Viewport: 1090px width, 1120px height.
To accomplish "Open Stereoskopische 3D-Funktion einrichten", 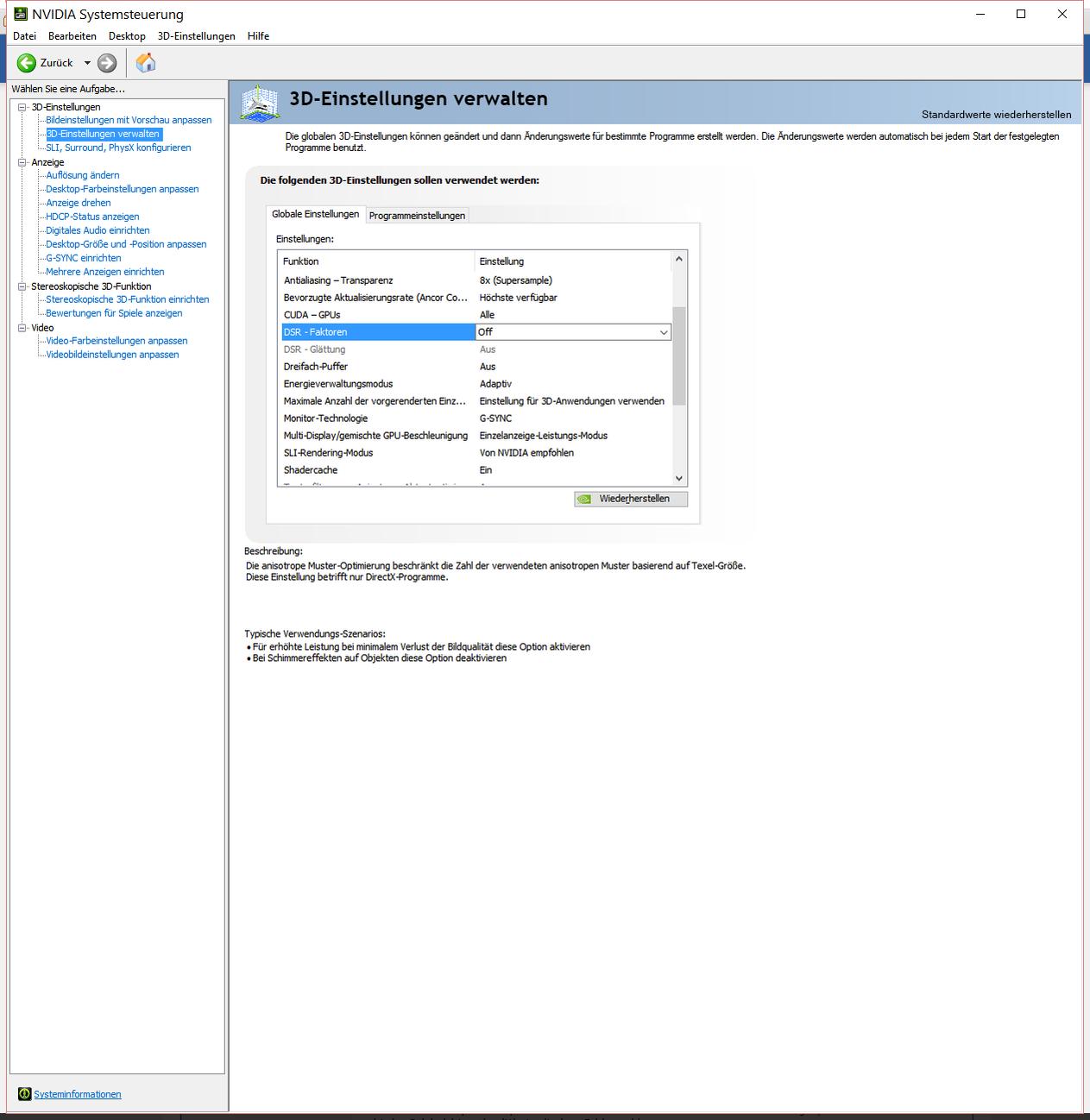I will click(128, 299).
